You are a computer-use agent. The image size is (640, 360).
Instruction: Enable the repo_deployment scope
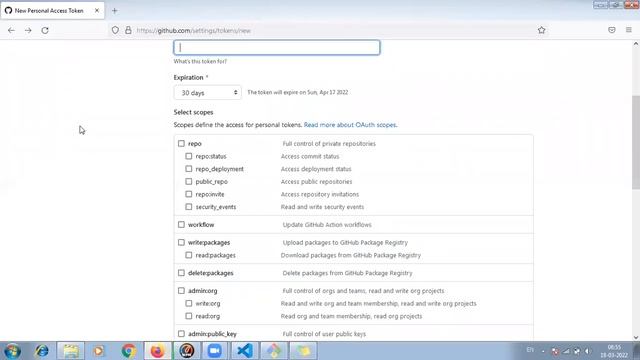click(x=189, y=169)
